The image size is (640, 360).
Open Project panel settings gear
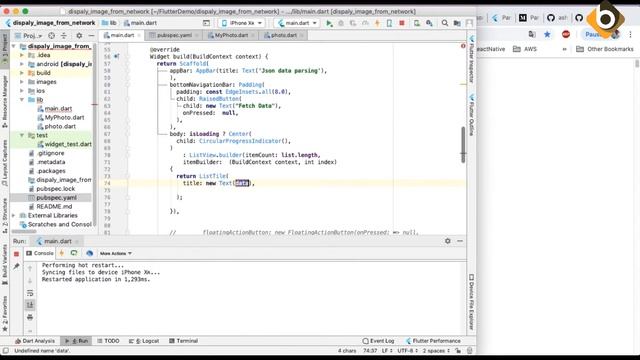[x=79, y=36]
